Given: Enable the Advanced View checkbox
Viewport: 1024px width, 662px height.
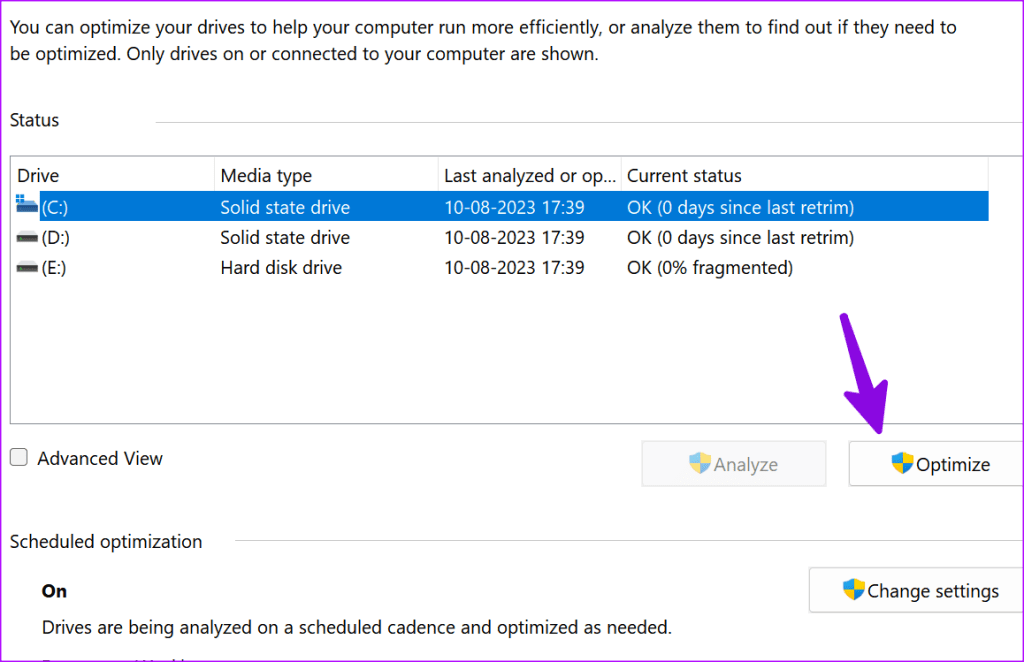Looking at the screenshot, I should coord(17,457).
